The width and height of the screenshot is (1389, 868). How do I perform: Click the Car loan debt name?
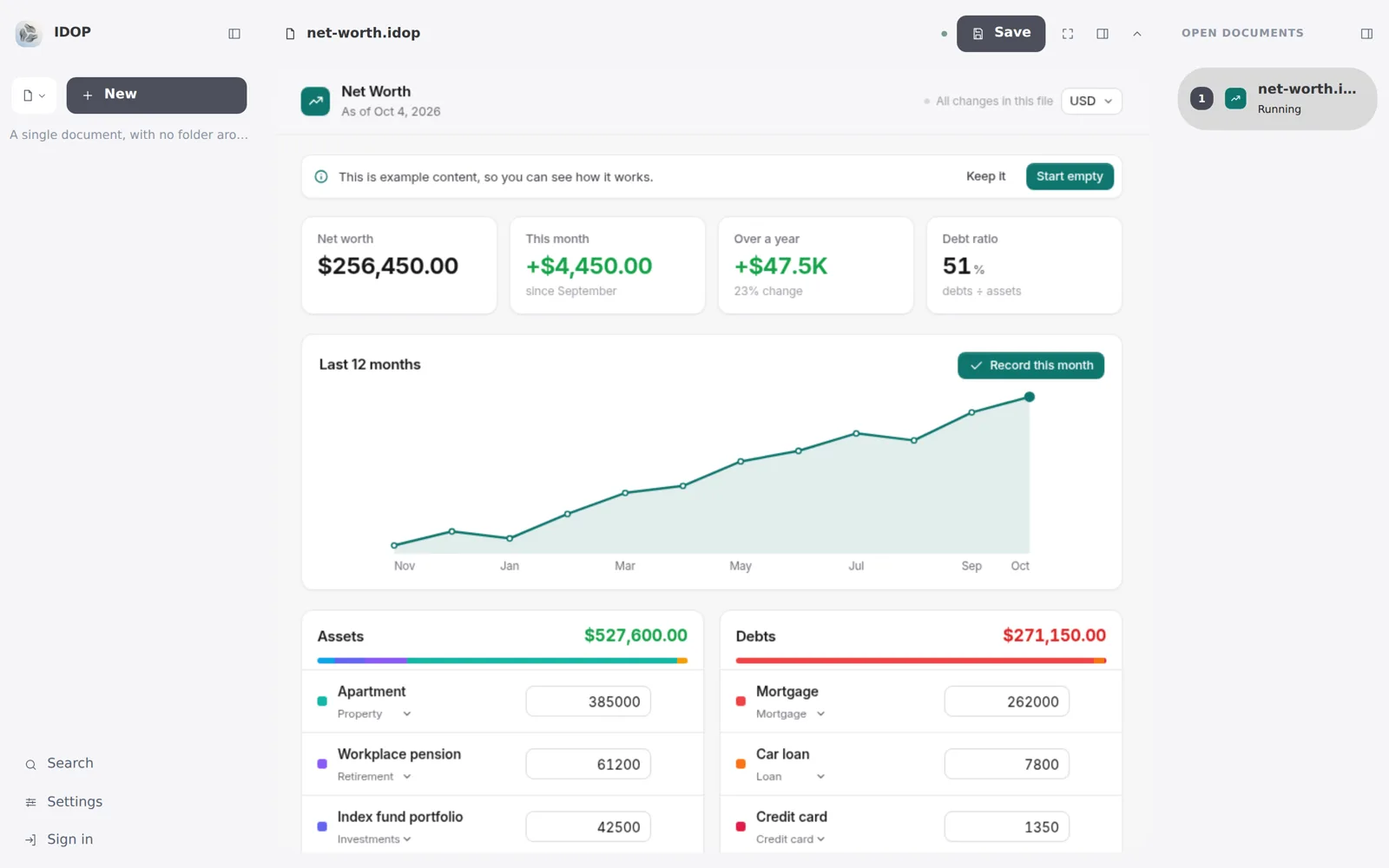coord(782,754)
